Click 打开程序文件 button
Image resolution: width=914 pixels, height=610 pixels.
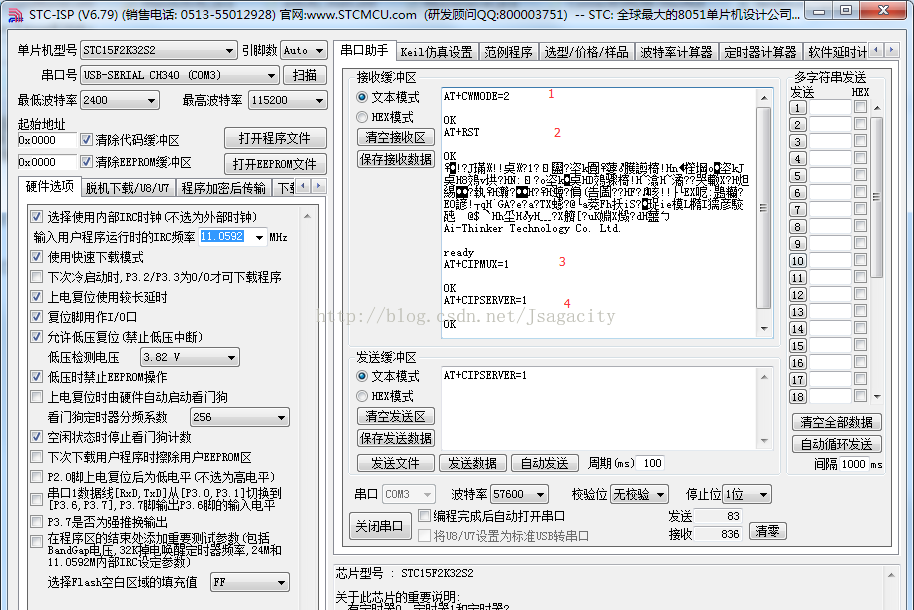(275, 138)
